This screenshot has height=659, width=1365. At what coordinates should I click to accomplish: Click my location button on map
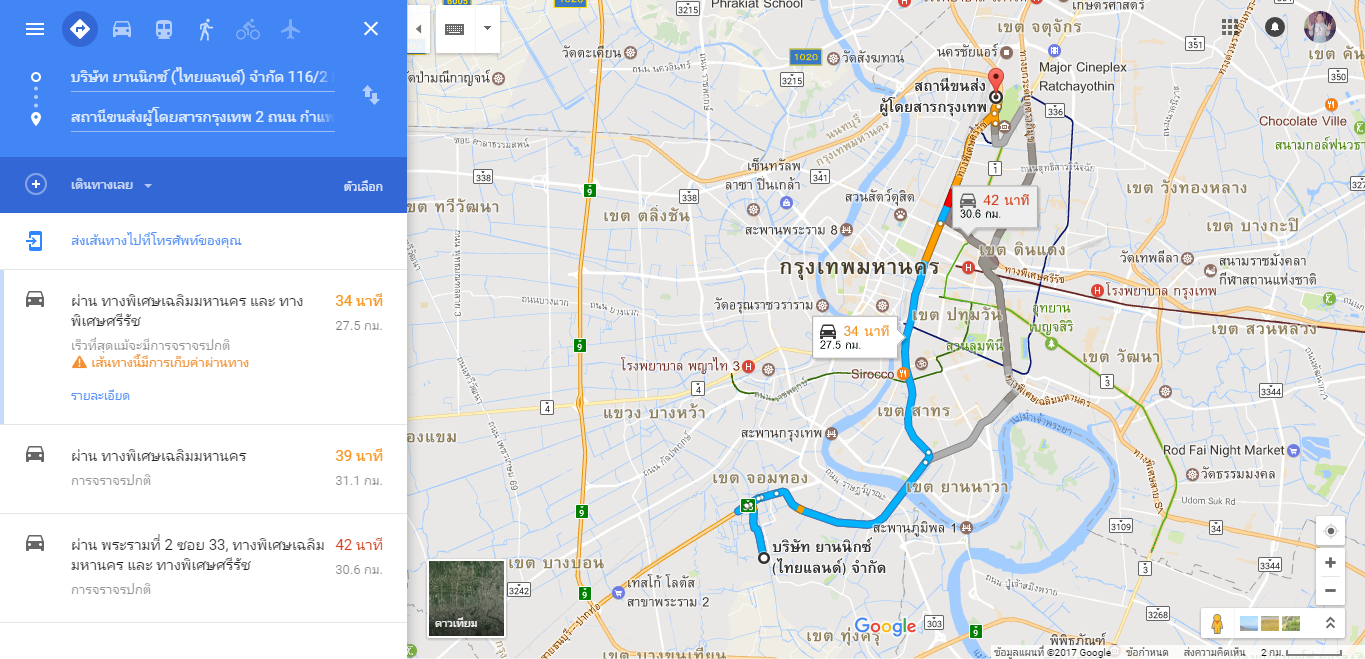point(1330,531)
